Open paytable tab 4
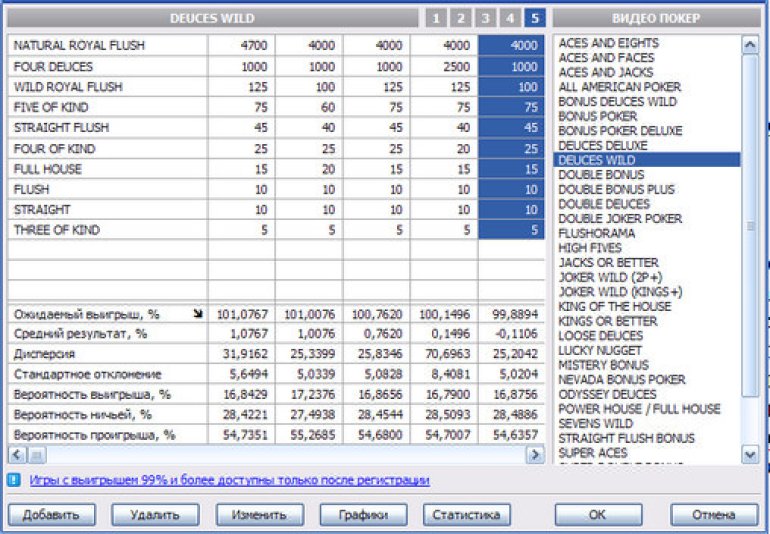770x534 pixels. (510, 18)
